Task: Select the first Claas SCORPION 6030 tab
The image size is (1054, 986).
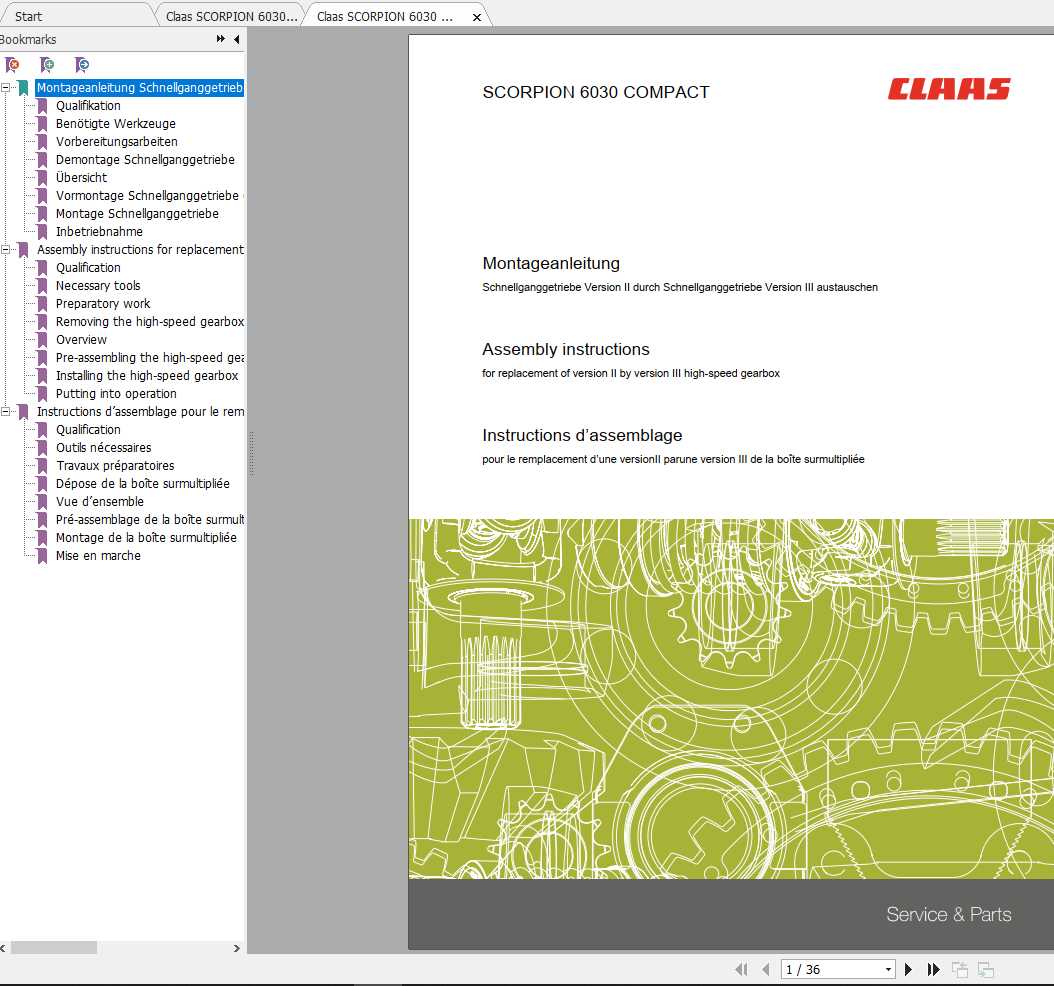Action: (x=230, y=15)
